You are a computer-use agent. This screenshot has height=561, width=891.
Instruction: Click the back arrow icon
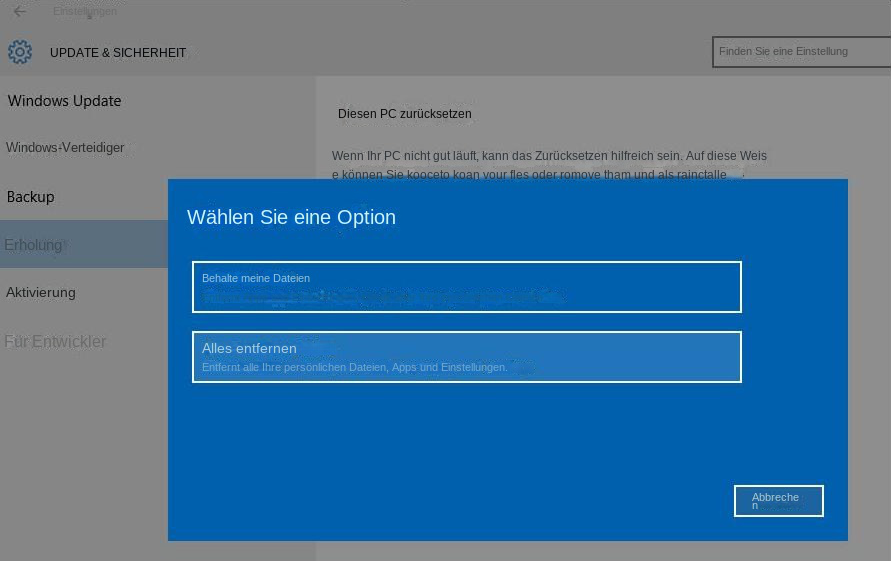point(19,11)
